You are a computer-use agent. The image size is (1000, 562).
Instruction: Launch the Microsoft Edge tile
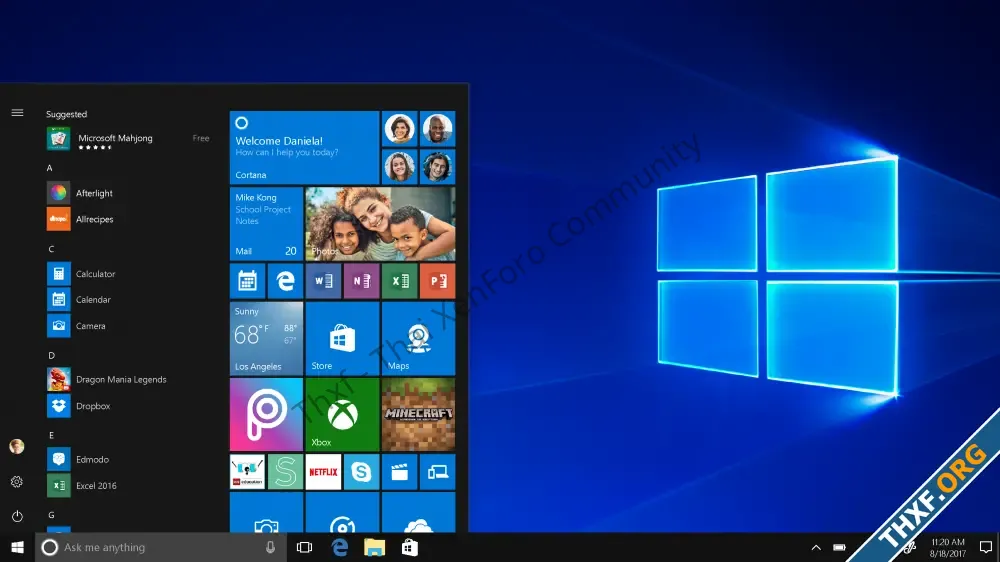pos(285,281)
